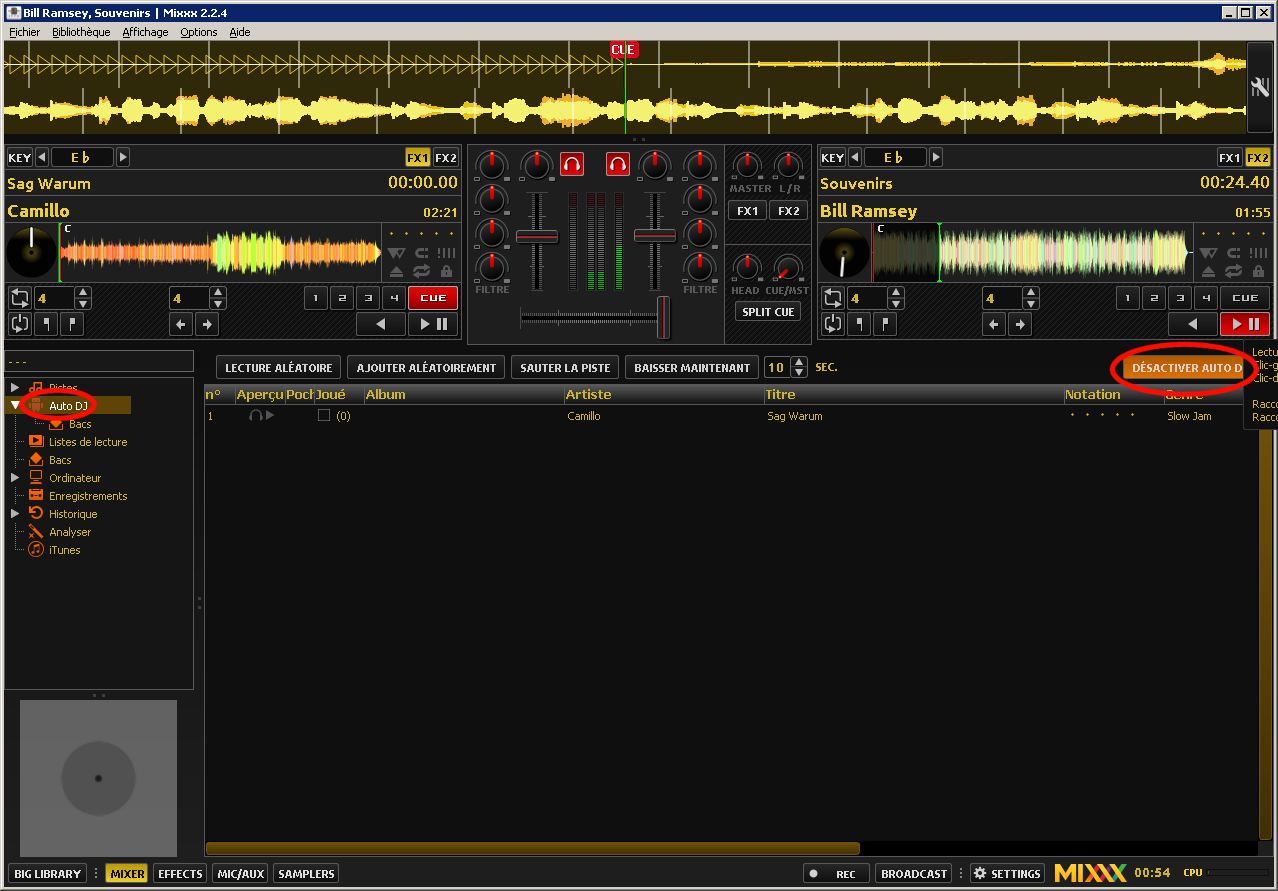This screenshot has height=891, width=1278.
Task: Click the right channel volume fader
Action: click(x=655, y=236)
